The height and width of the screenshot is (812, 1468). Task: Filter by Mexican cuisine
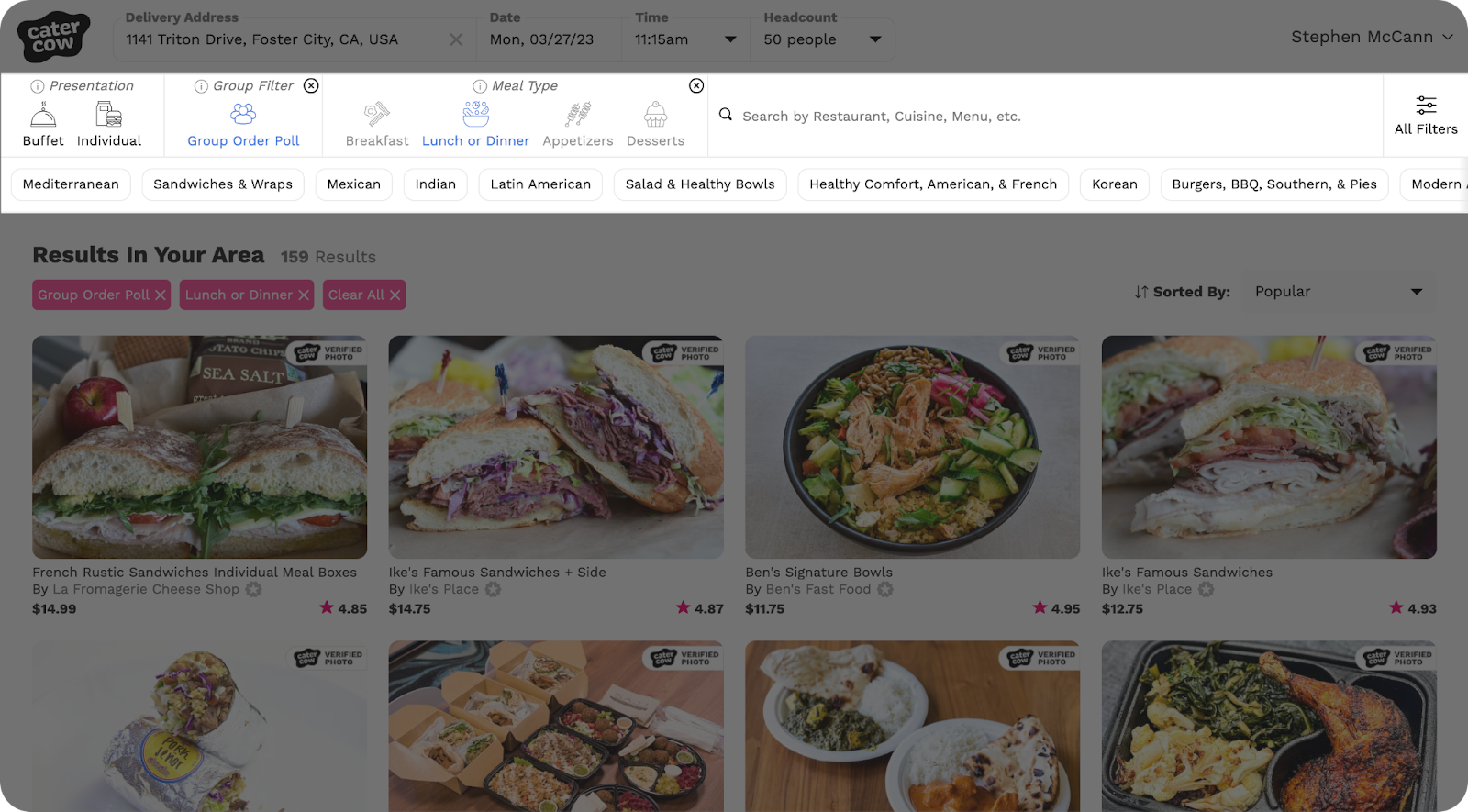click(353, 184)
